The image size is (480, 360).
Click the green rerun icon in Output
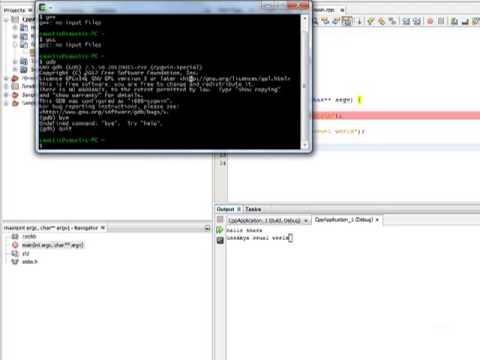pos(220,230)
